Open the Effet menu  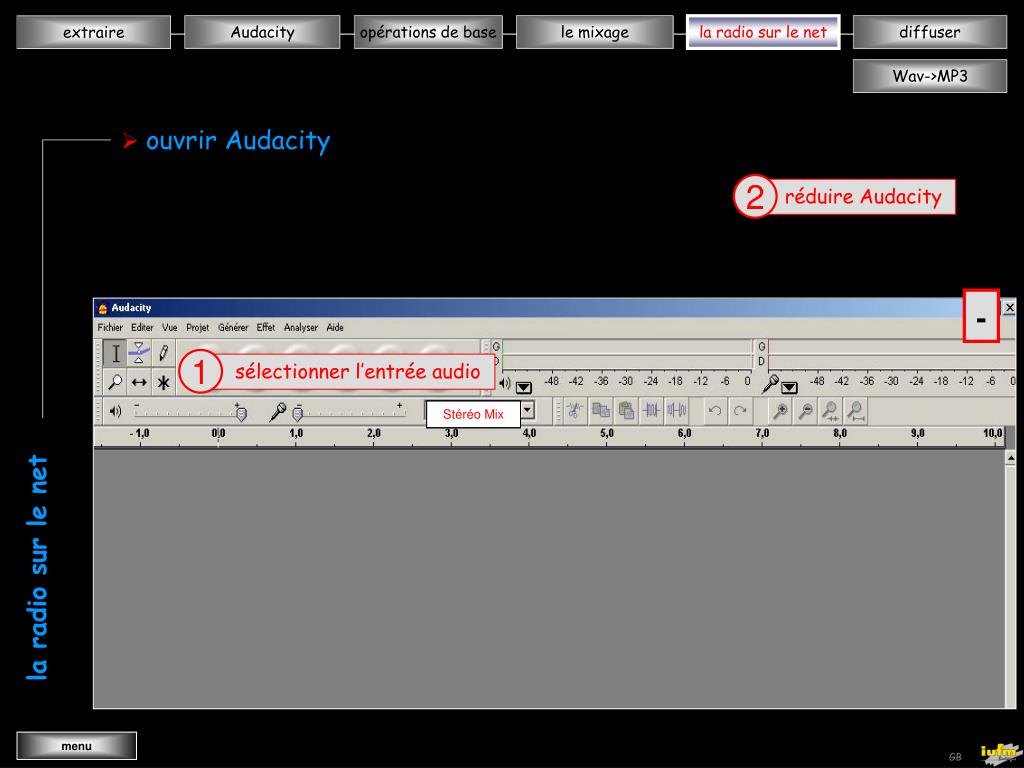point(265,327)
